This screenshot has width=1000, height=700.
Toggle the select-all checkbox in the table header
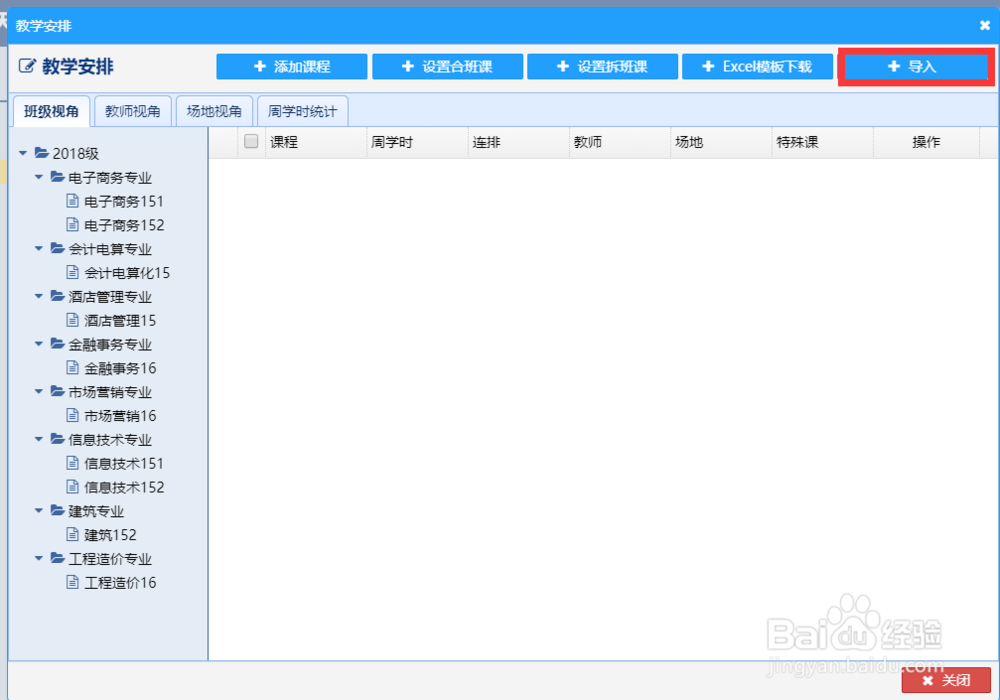250,141
